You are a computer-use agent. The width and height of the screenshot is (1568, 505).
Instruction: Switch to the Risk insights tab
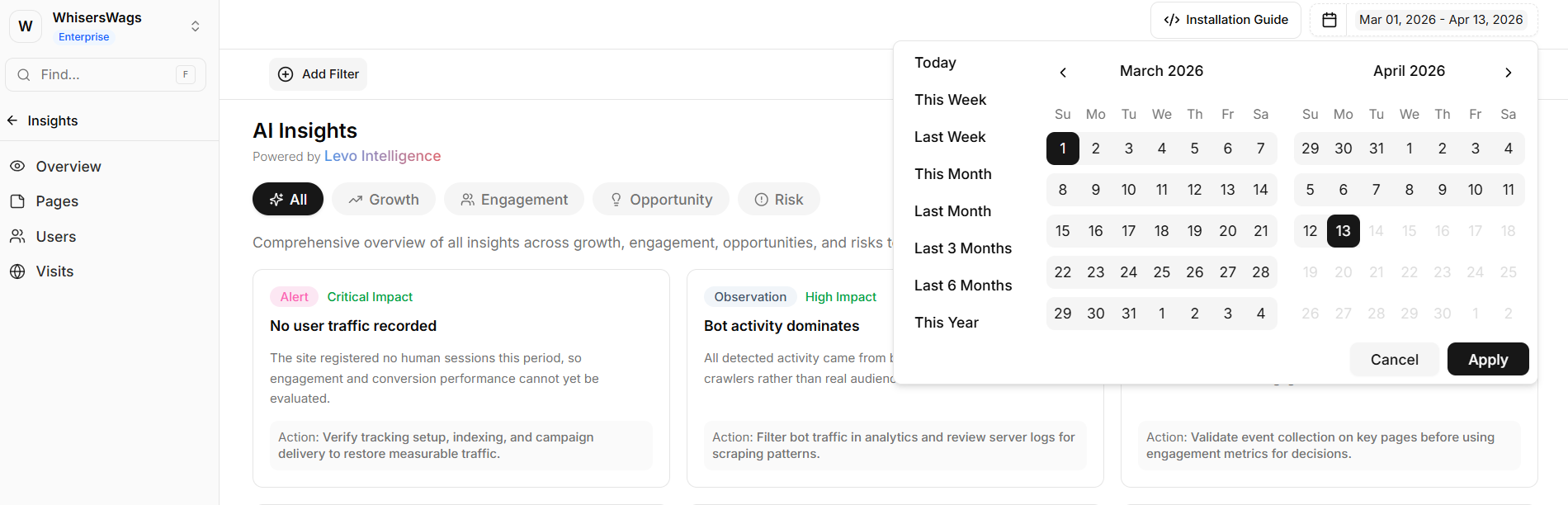(778, 200)
